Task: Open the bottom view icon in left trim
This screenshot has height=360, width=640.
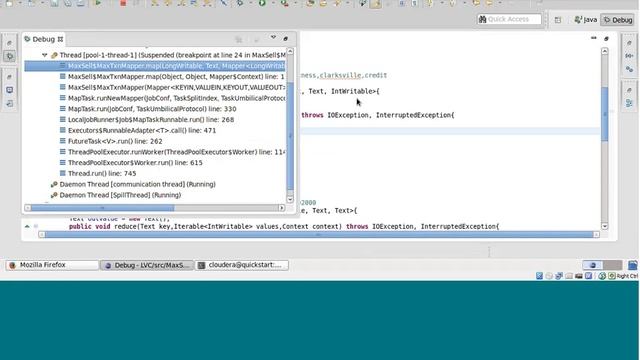Action: click(9, 104)
